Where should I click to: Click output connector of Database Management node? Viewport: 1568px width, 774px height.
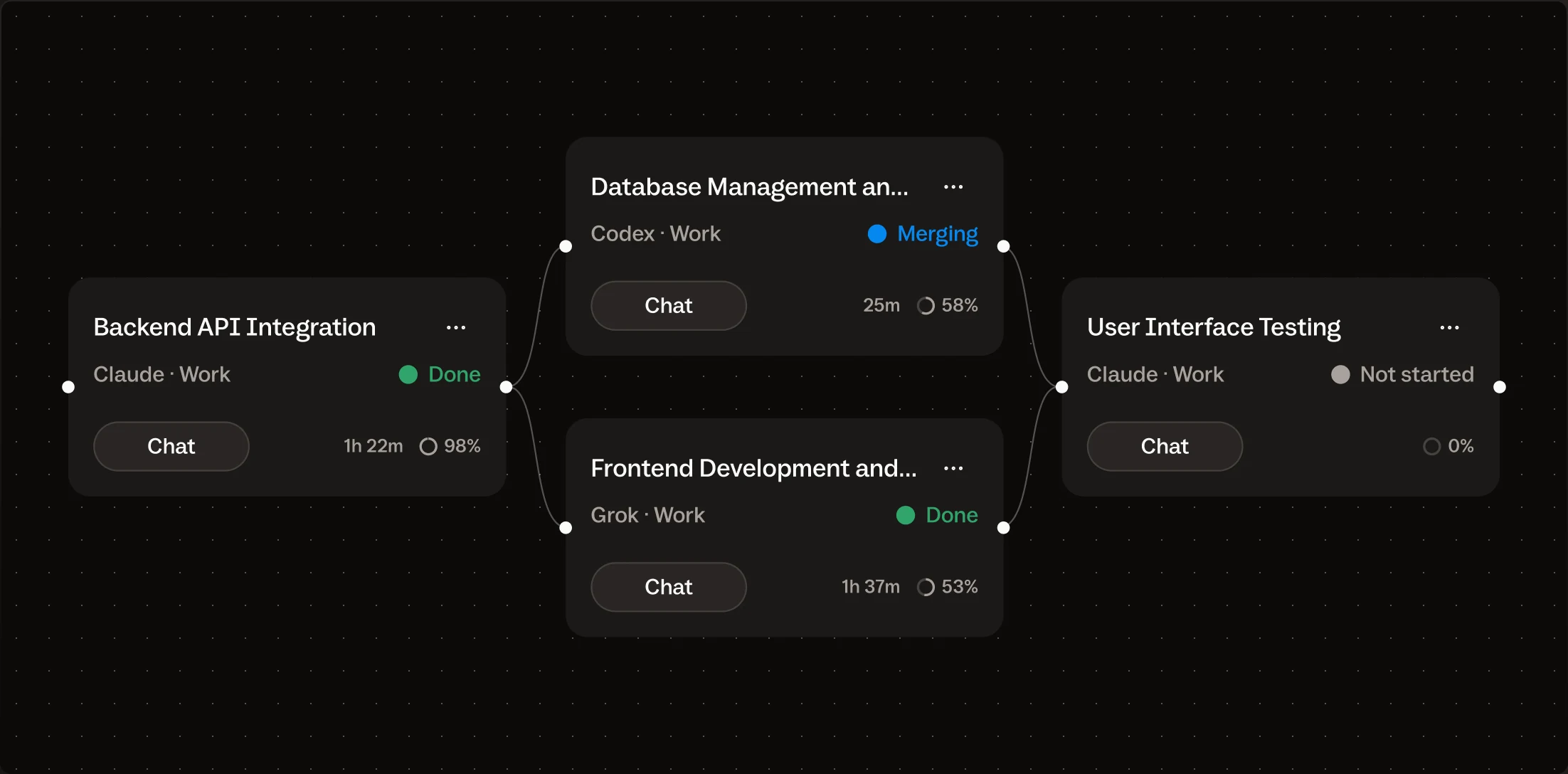[1003, 246]
